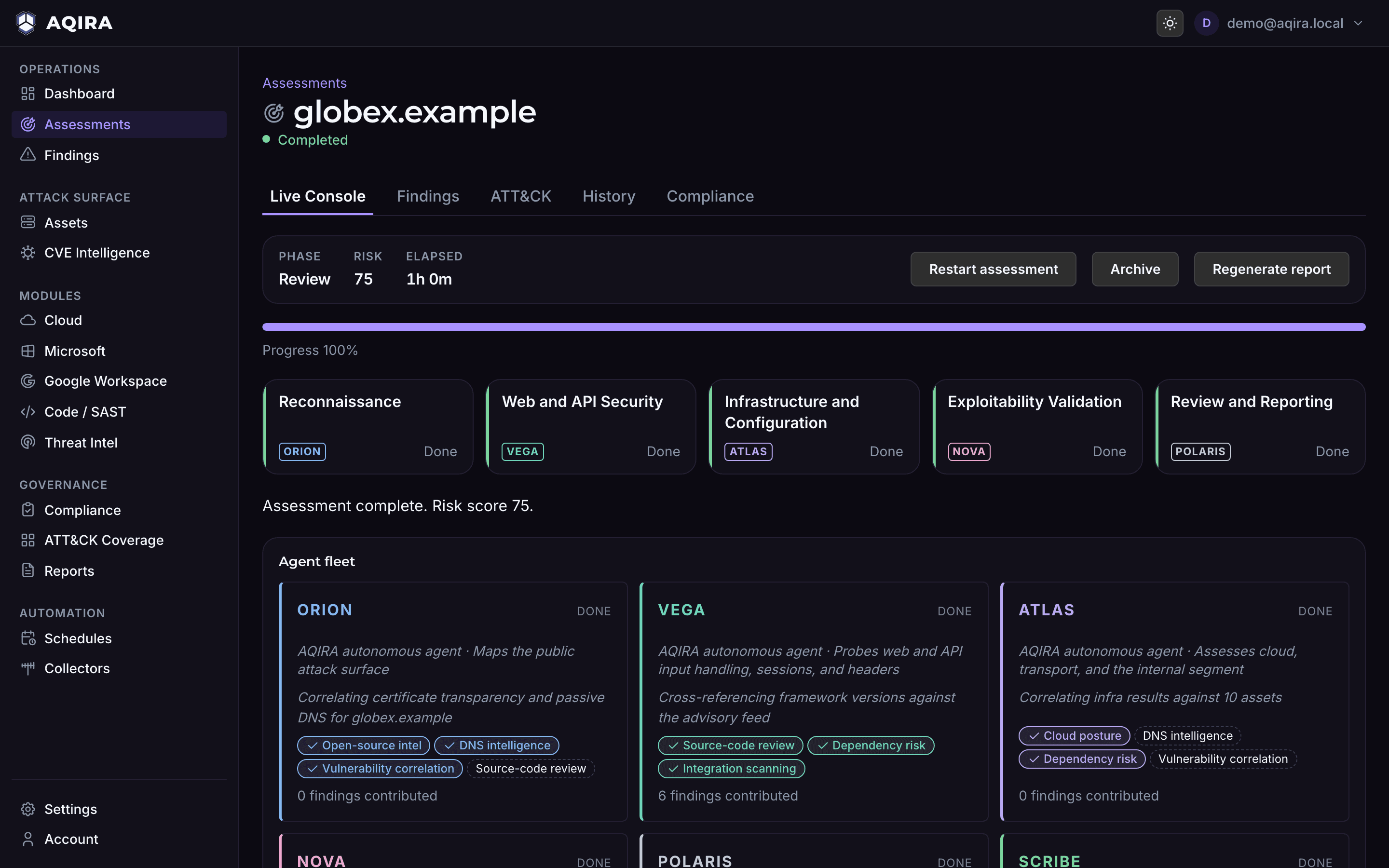Click the Reports document icon
The width and height of the screenshot is (1389, 868).
click(x=27, y=570)
